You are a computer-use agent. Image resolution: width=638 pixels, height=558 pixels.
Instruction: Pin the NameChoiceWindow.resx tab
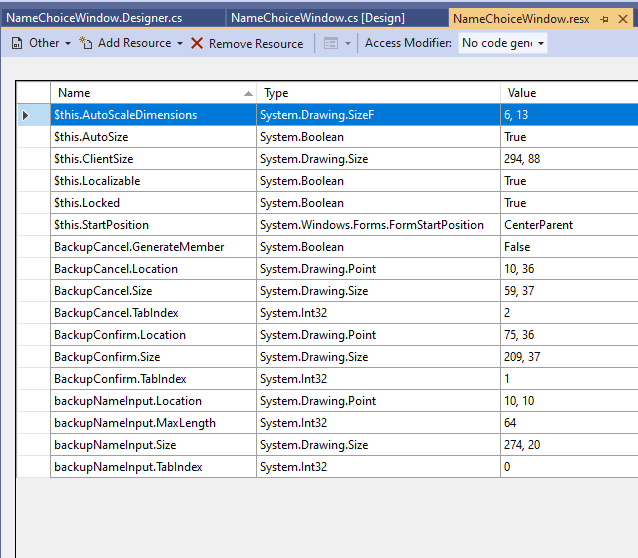click(605, 19)
